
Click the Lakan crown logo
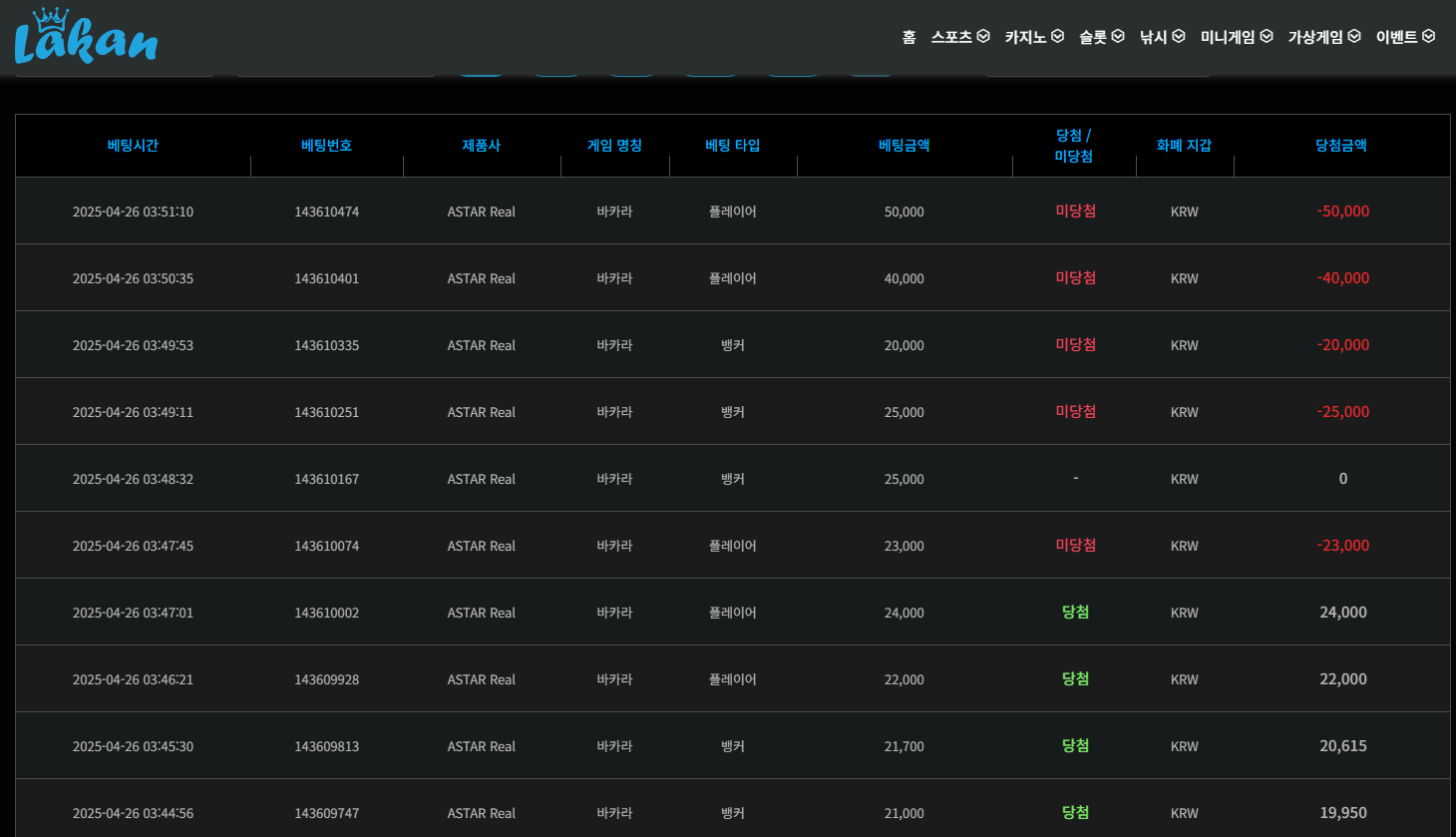coord(86,37)
